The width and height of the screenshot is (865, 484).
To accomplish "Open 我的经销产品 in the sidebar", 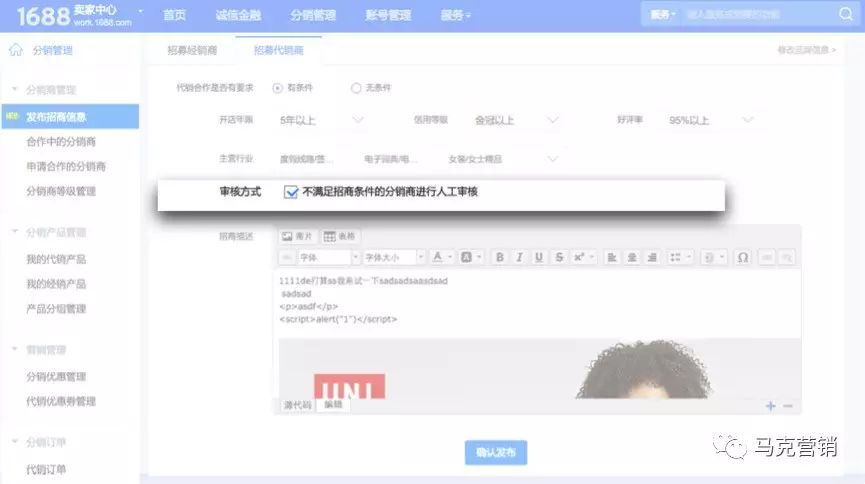I will click(56, 284).
